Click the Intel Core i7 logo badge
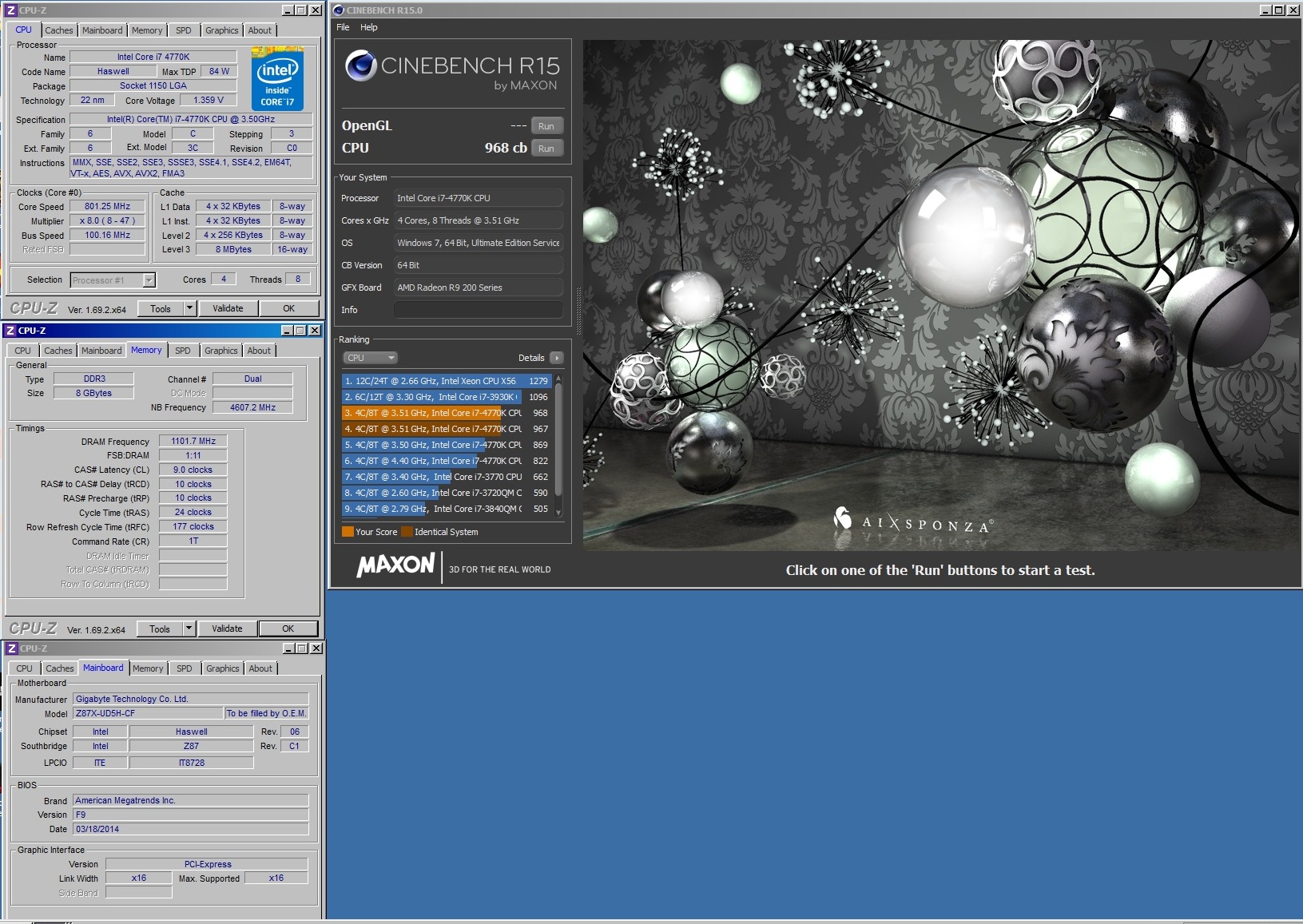 (x=277, y=79)
